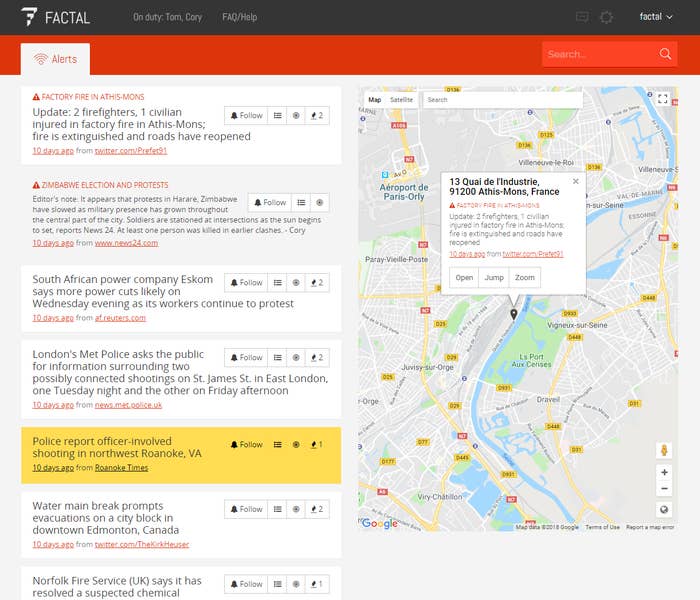The image size is (700, 600).
Task: Open list icon on Eskom alert
Action: 277,283
